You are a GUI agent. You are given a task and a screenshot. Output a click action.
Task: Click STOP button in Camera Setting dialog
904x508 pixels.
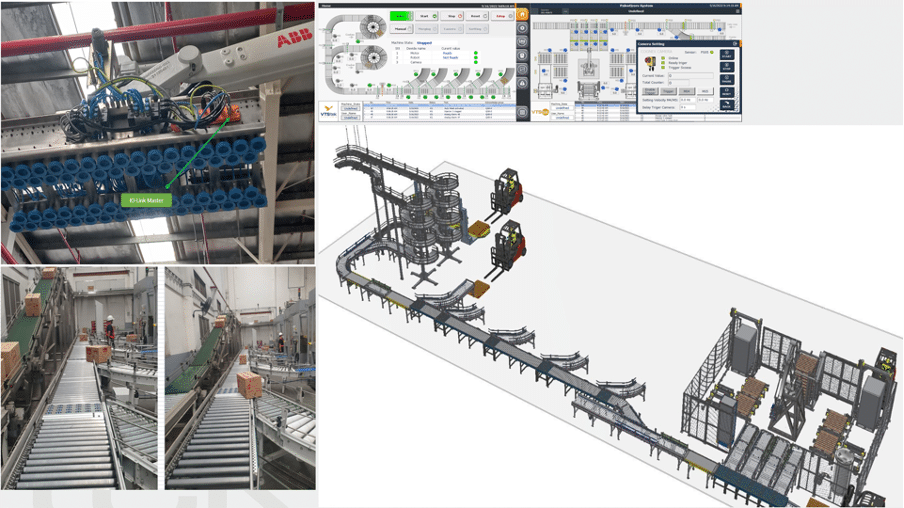pyautogui.click(x=727, y=67)
